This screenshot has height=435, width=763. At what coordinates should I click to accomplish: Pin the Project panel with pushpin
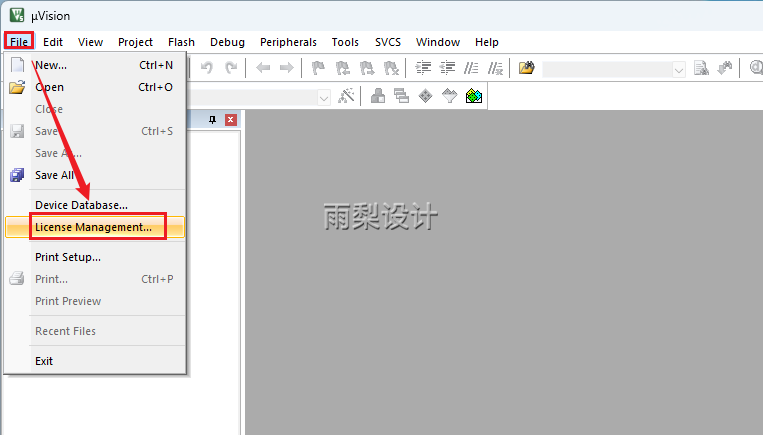(212, 120)
